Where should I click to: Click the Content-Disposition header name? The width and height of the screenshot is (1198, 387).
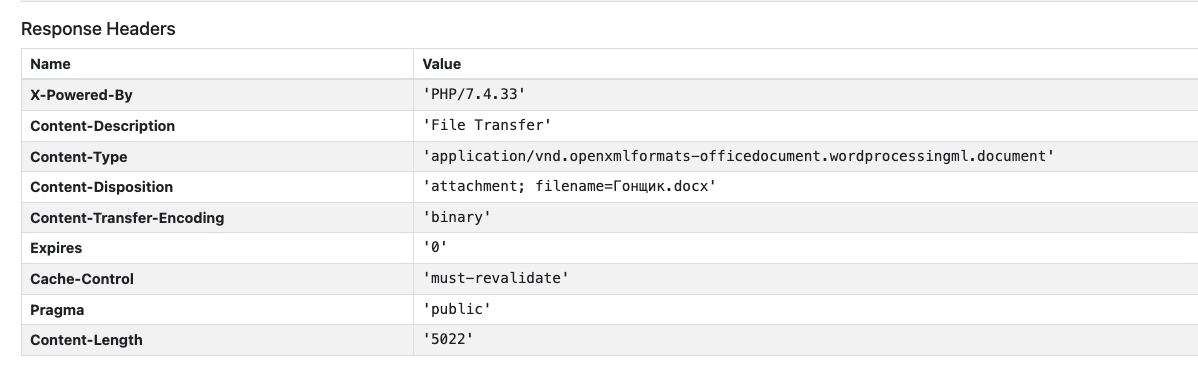tap(102, 187)
